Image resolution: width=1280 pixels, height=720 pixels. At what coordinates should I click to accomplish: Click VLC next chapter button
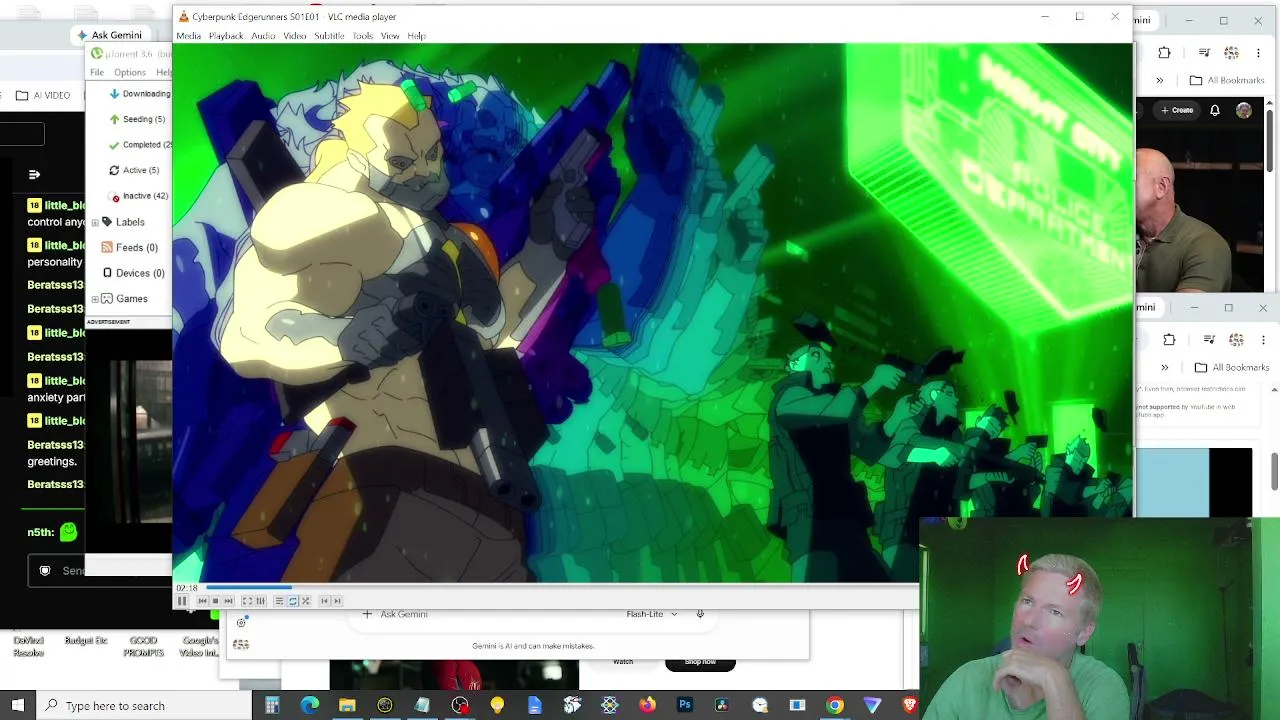click(338, 601)
